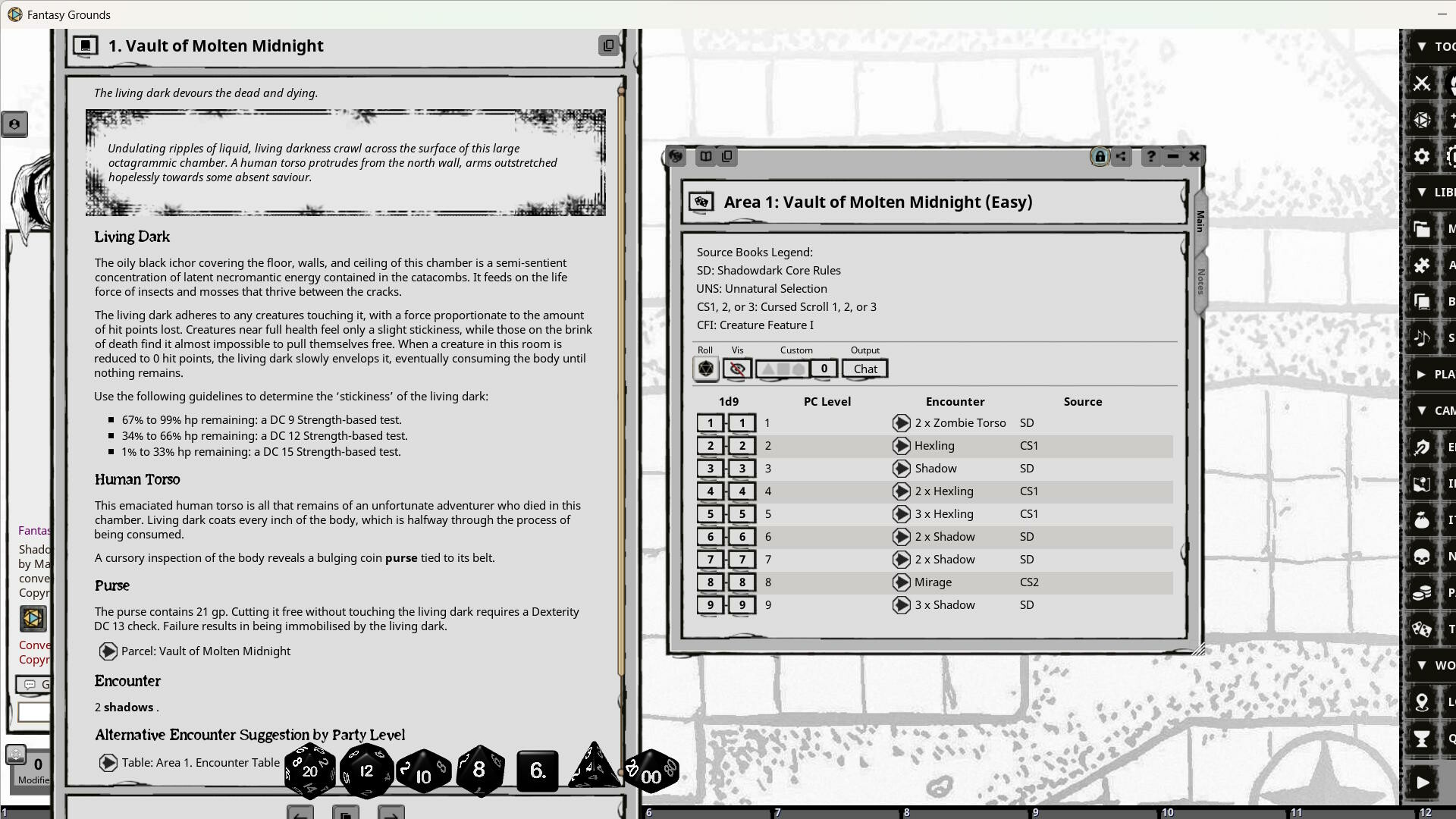Collapse the Library section in the sidebar
1456x819 pixels.
pyautogui.click(x=1422, y=193)
